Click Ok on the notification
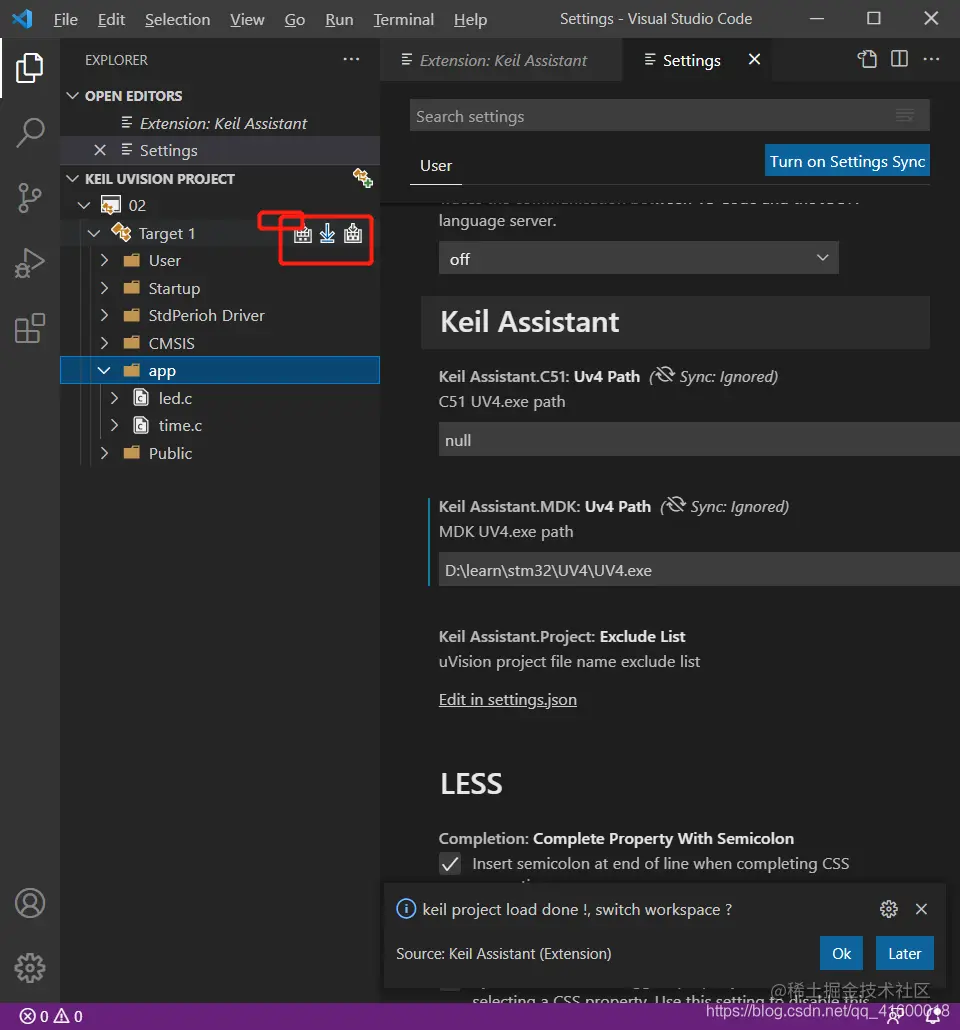960x1030 pixels. [x=841, y=953]
